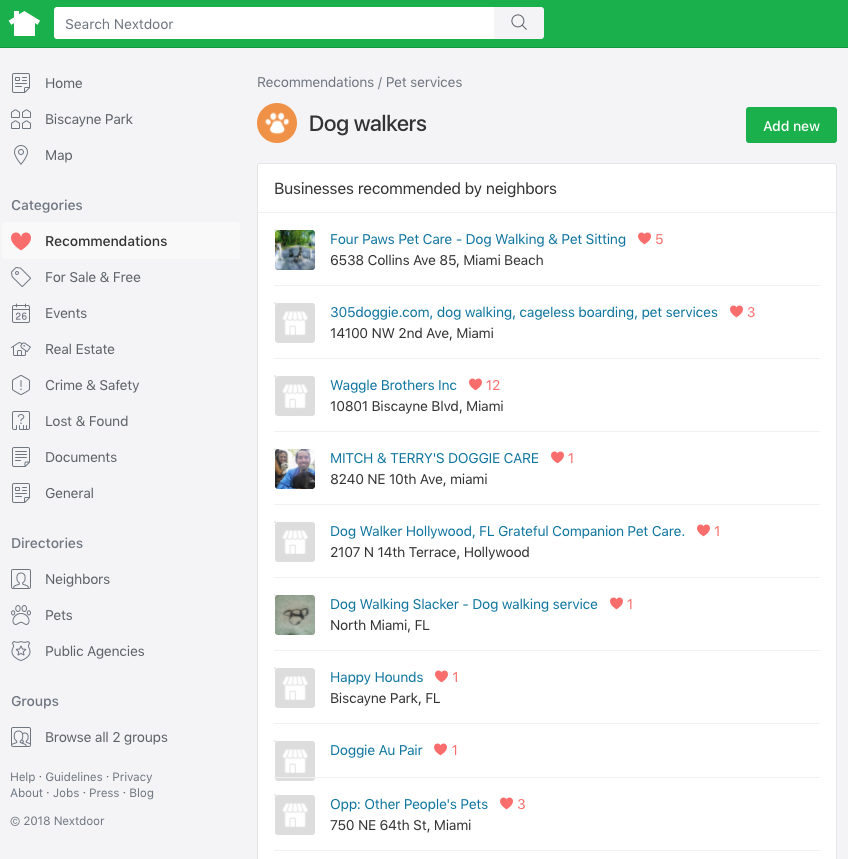Open the Doggie Au Pair listing
848x859 pixels.
click(x=376, y=750)
